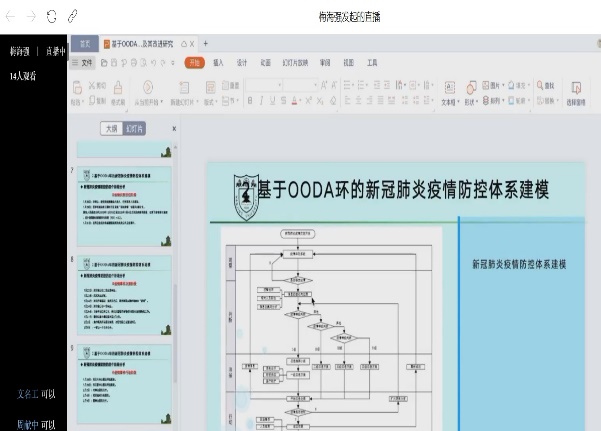Image resolution: width=601 pixels, height=431 pixels.
Task: Click the Cut scissors icon
Action: click(x=93, y=85)
